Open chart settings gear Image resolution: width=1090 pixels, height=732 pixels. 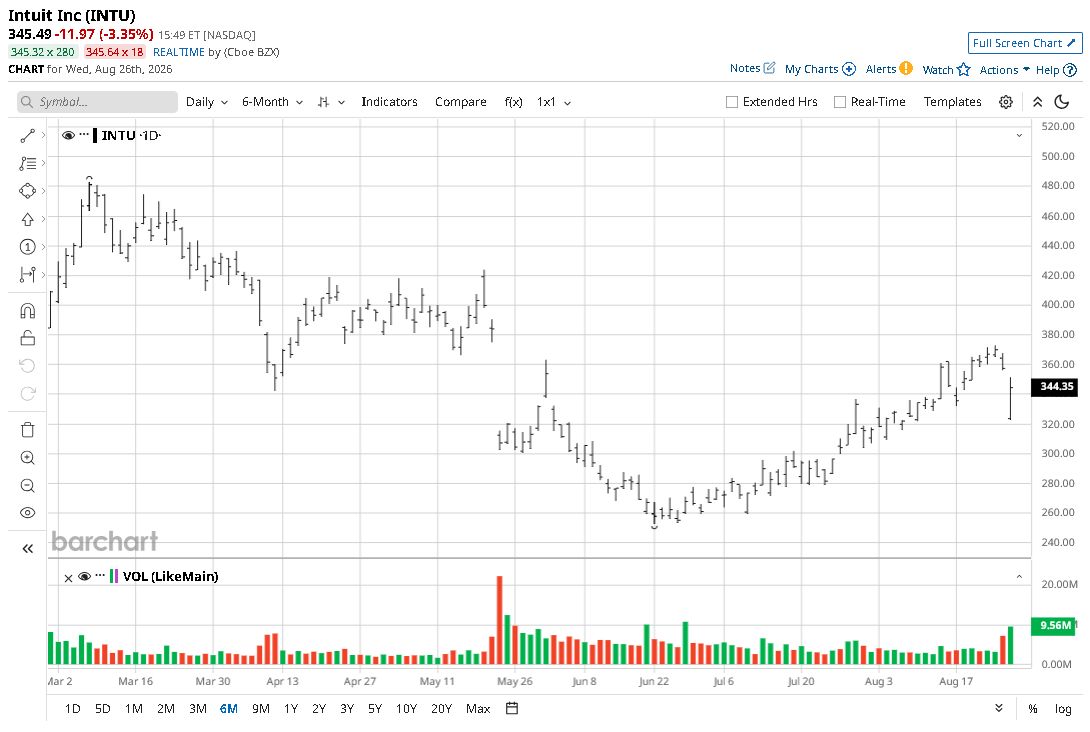(x=1006, y=102)
